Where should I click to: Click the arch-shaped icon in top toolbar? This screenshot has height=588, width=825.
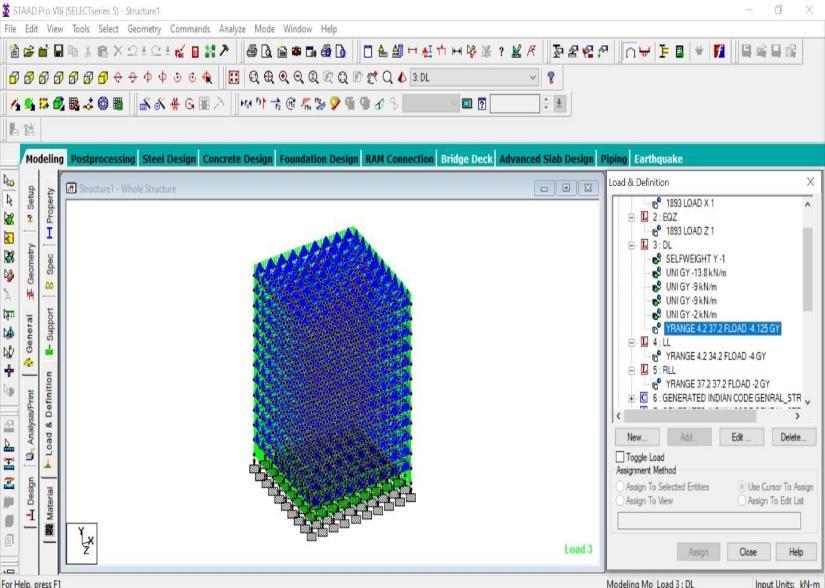(630, 51)
